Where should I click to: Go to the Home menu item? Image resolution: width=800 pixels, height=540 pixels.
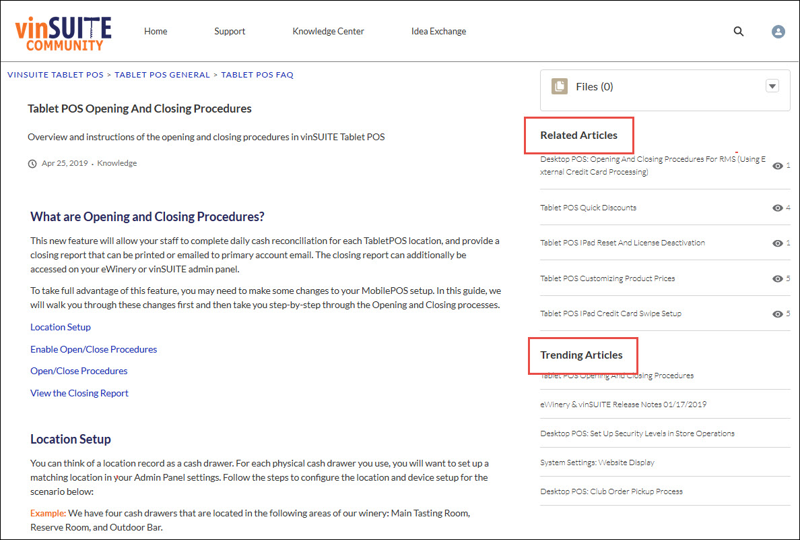(156, 31)
